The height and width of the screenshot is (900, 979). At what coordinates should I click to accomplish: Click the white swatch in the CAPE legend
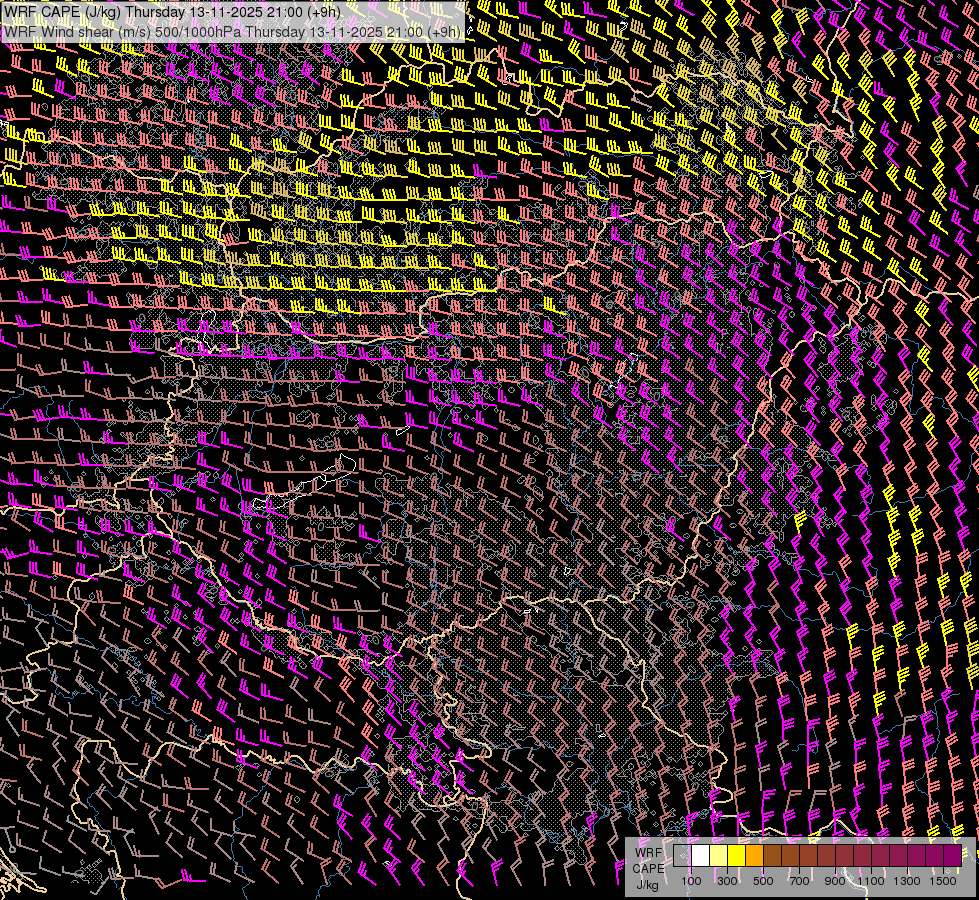pos(700,856)
